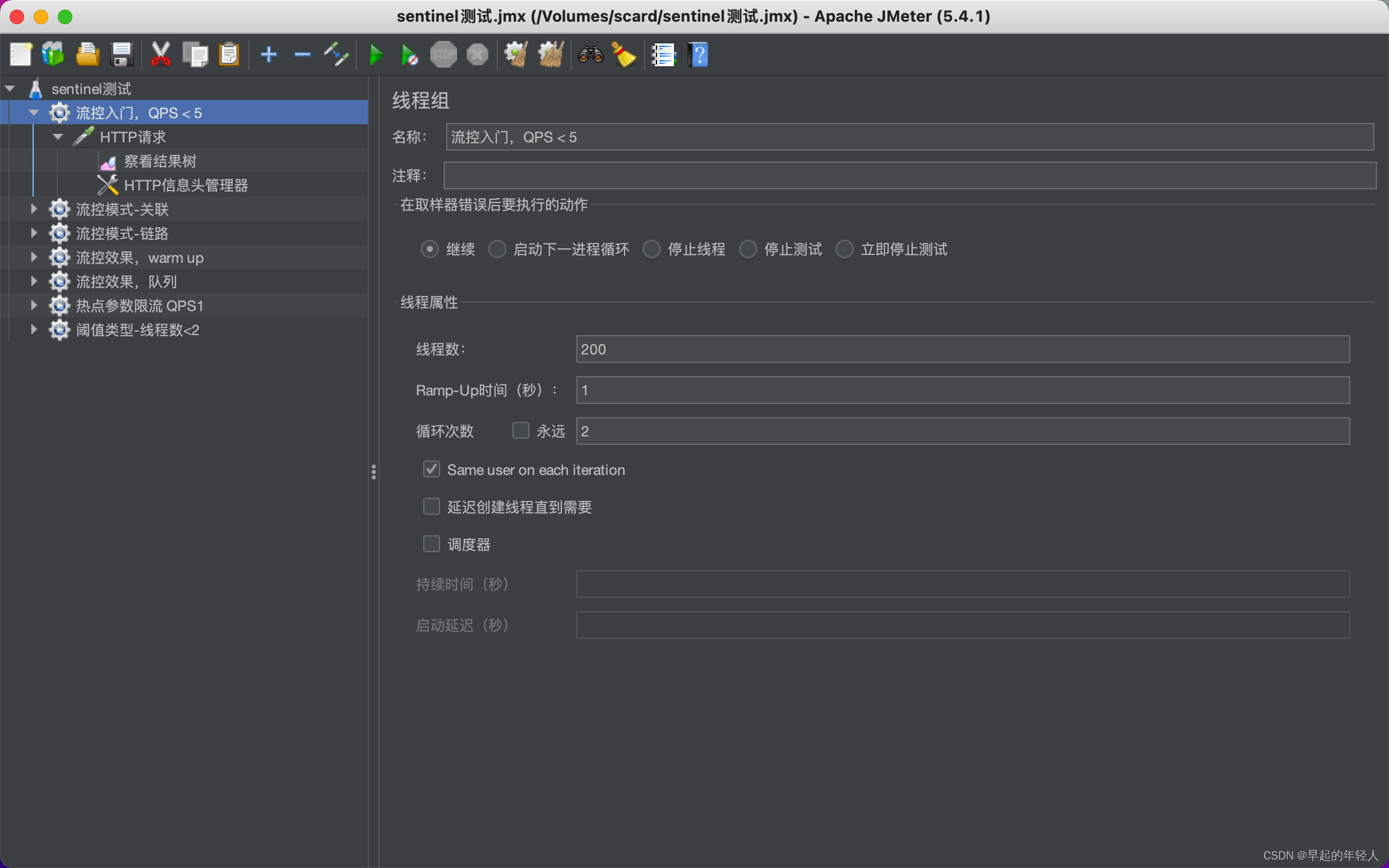Click the Templates icon in toolbar

tap(53, 55)
